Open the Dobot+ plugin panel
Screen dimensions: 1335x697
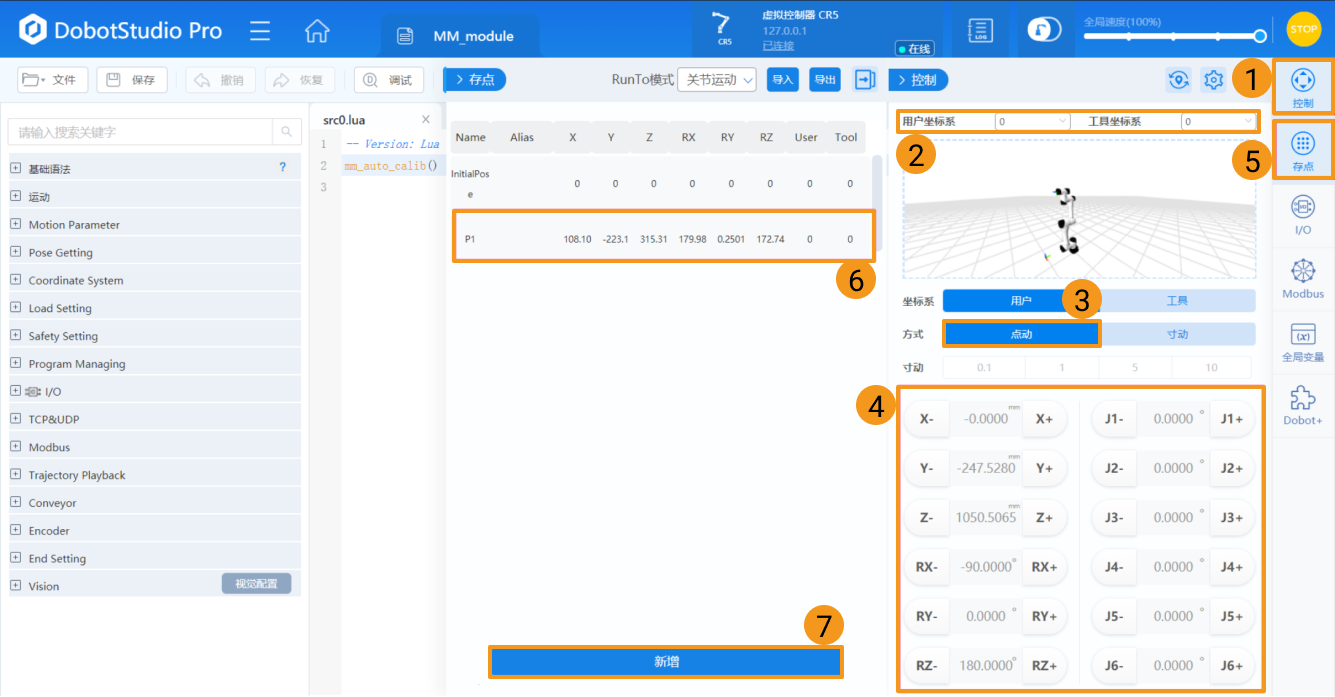(1303, 406)
